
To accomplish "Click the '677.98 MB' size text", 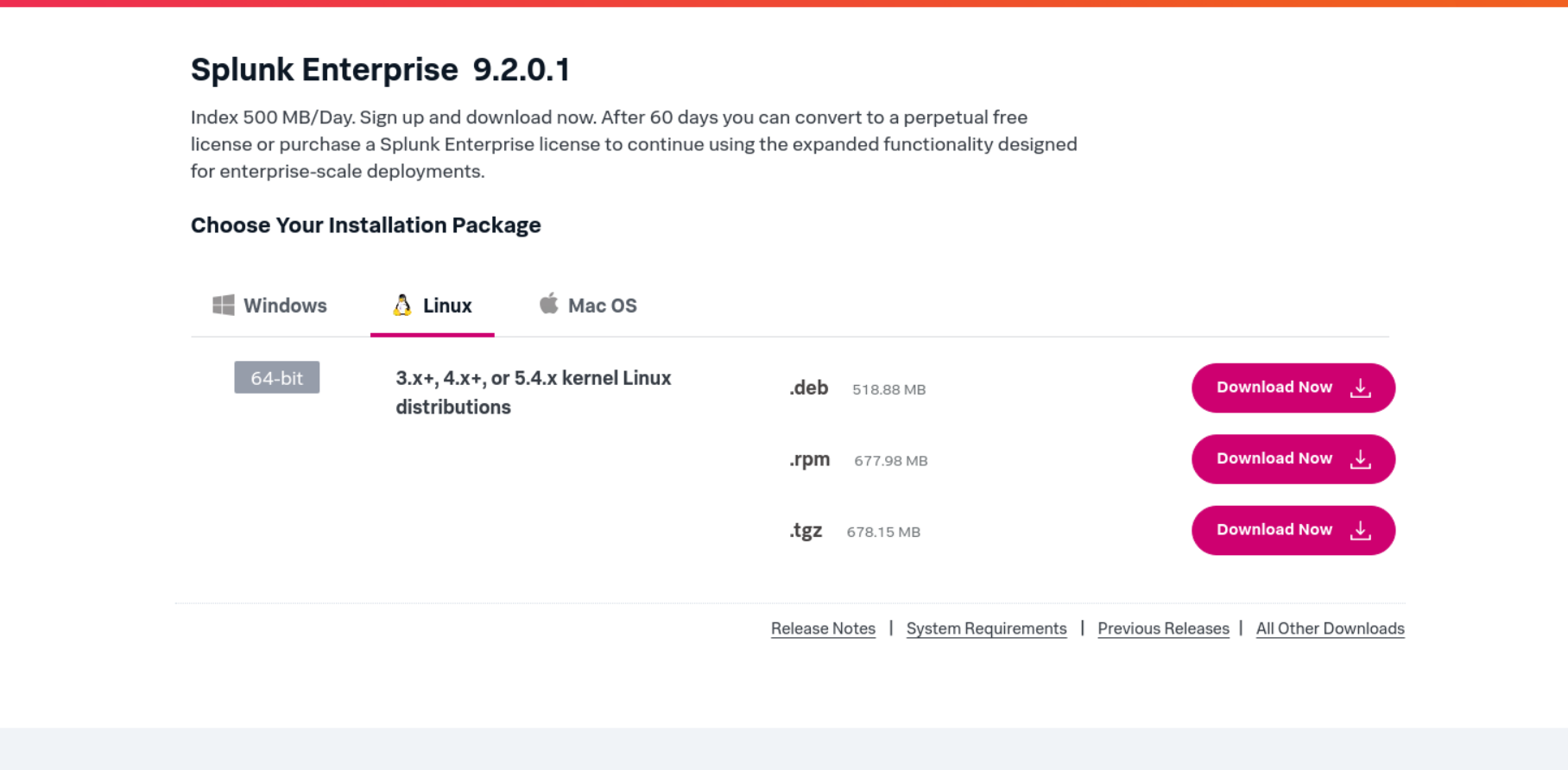I will click(x=890, y=461).
